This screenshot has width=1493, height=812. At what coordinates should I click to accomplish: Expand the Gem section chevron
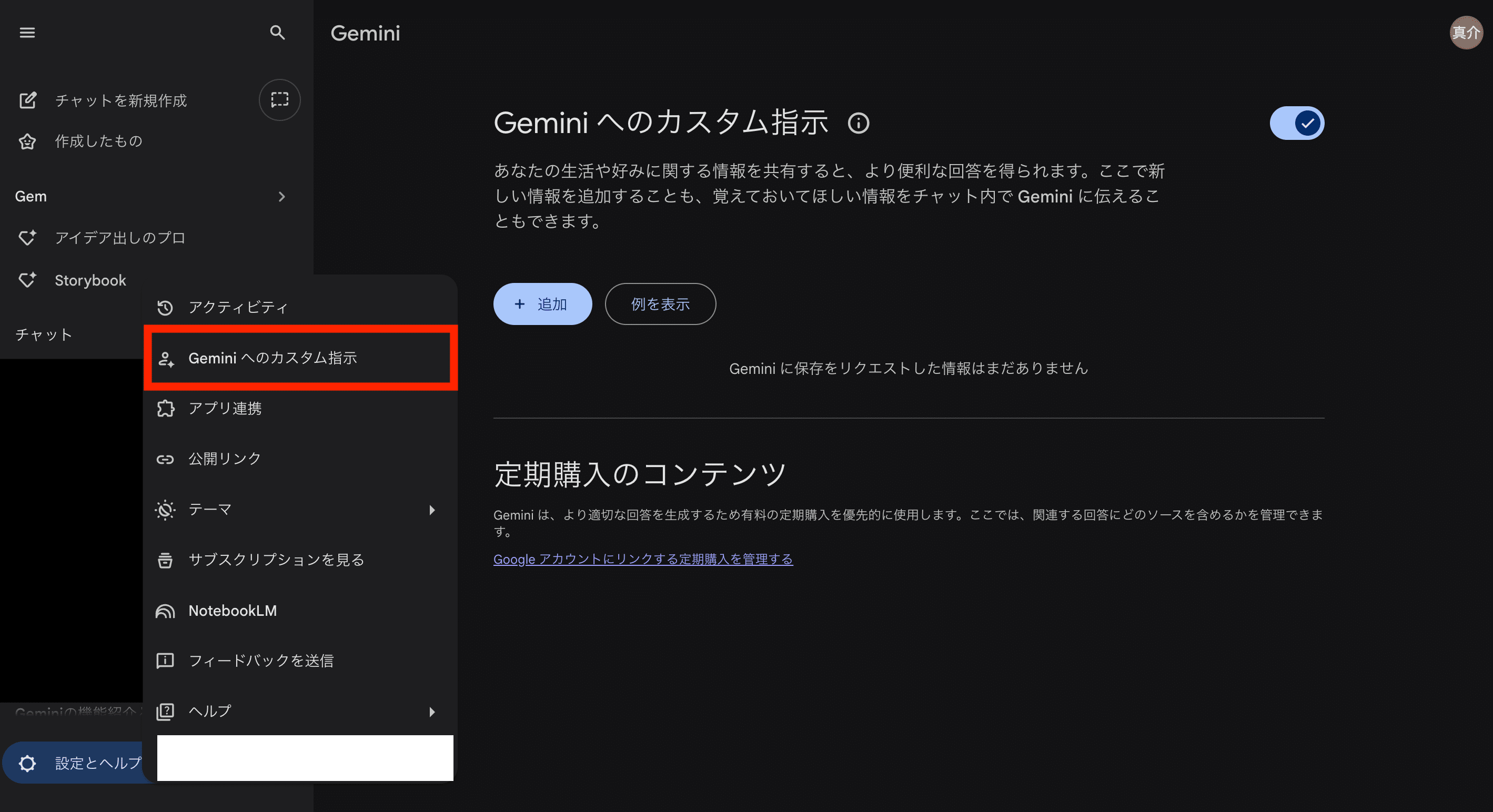[x=281, y=197]
